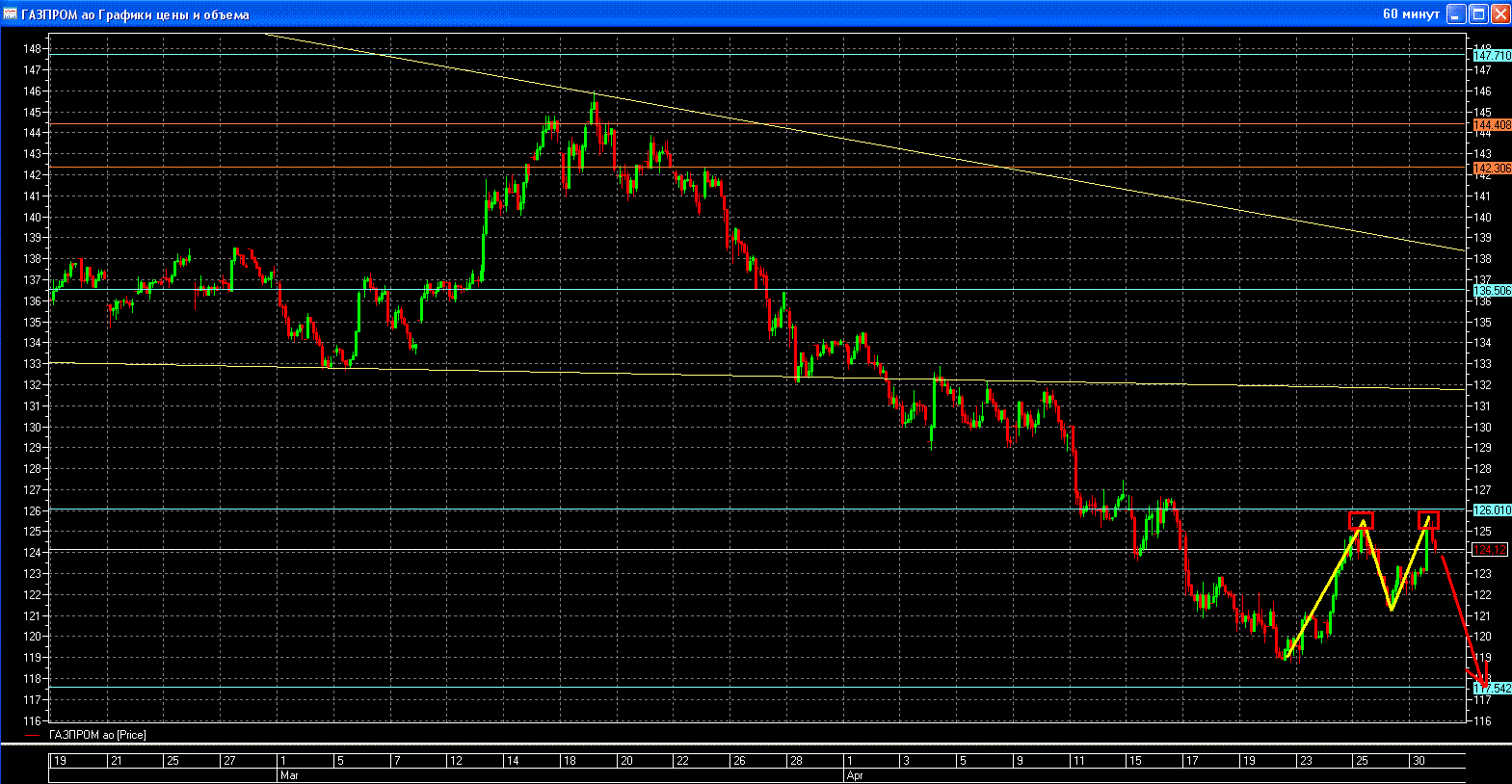Maximize the ГАЗПРОМ chart window
Viewport: 1512px width, 784px height.
click(1478, 13)
